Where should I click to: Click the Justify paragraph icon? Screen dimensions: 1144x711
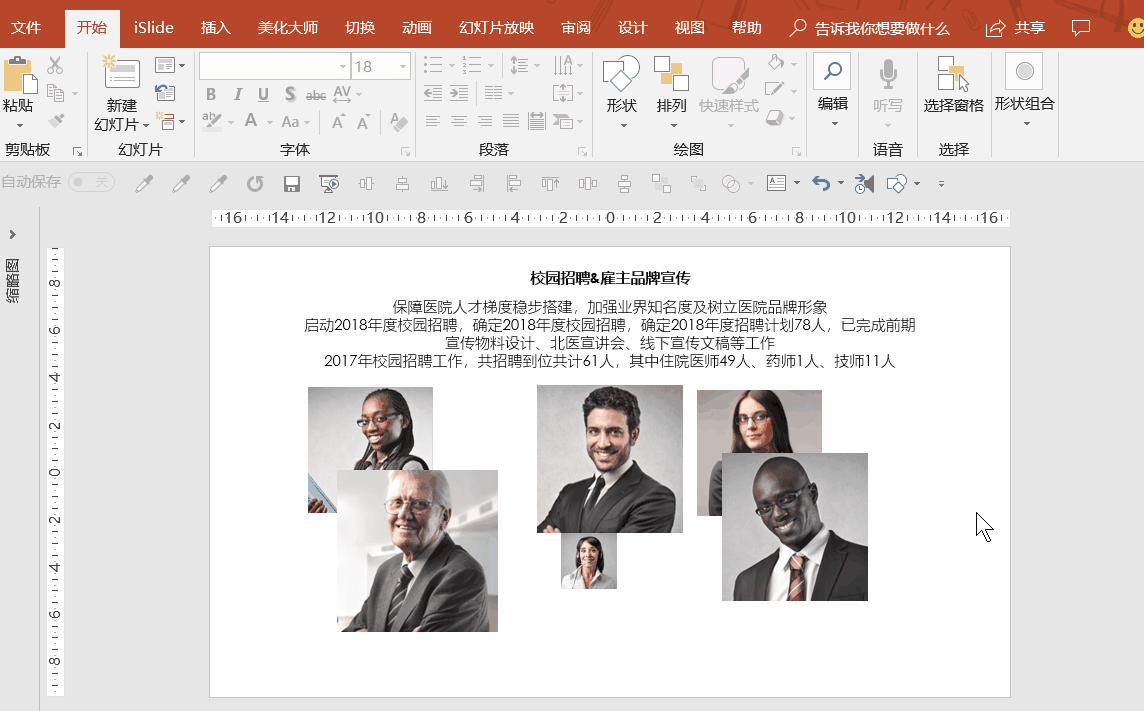tap(511, 121)
